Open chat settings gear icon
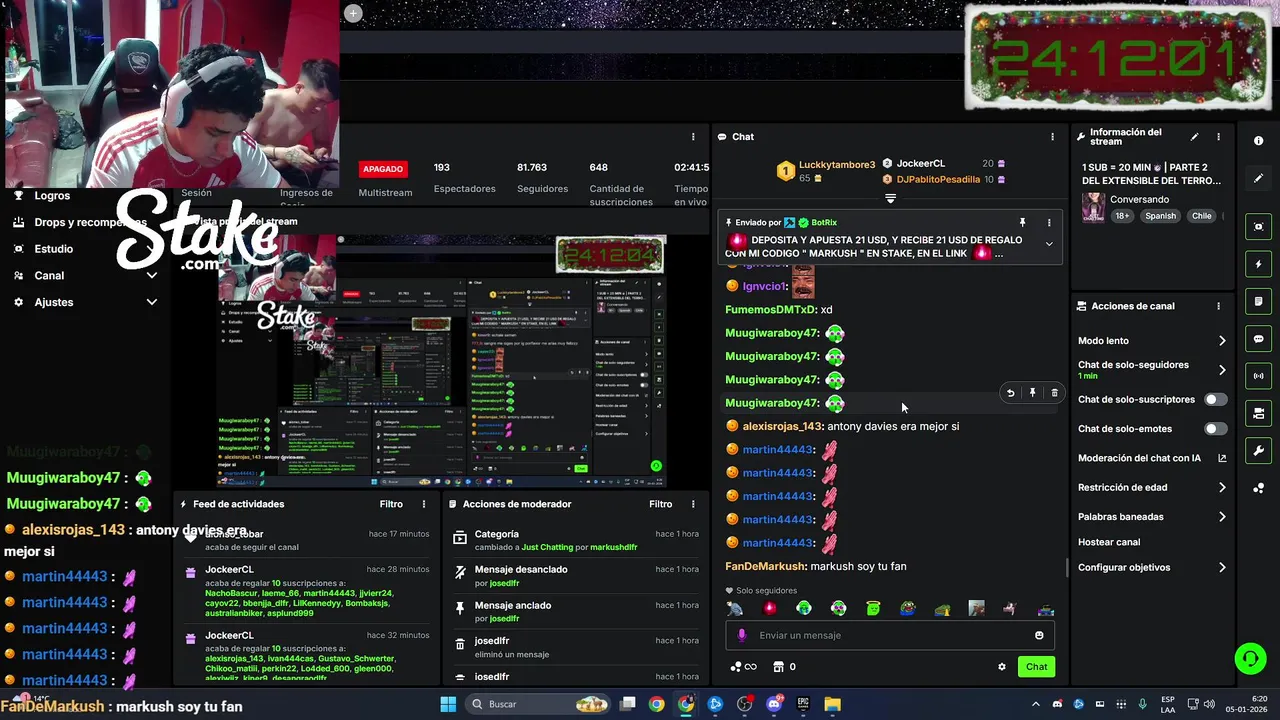Viewport: 1280px width, 720px height. coord(1001,667)
